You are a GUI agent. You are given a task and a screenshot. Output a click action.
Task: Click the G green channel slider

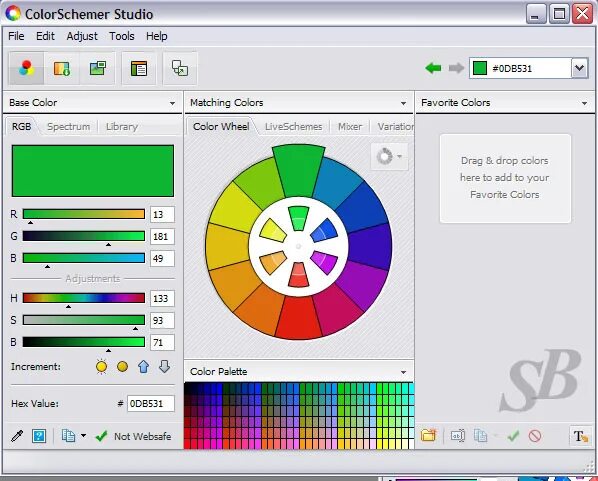coord(84,236)
